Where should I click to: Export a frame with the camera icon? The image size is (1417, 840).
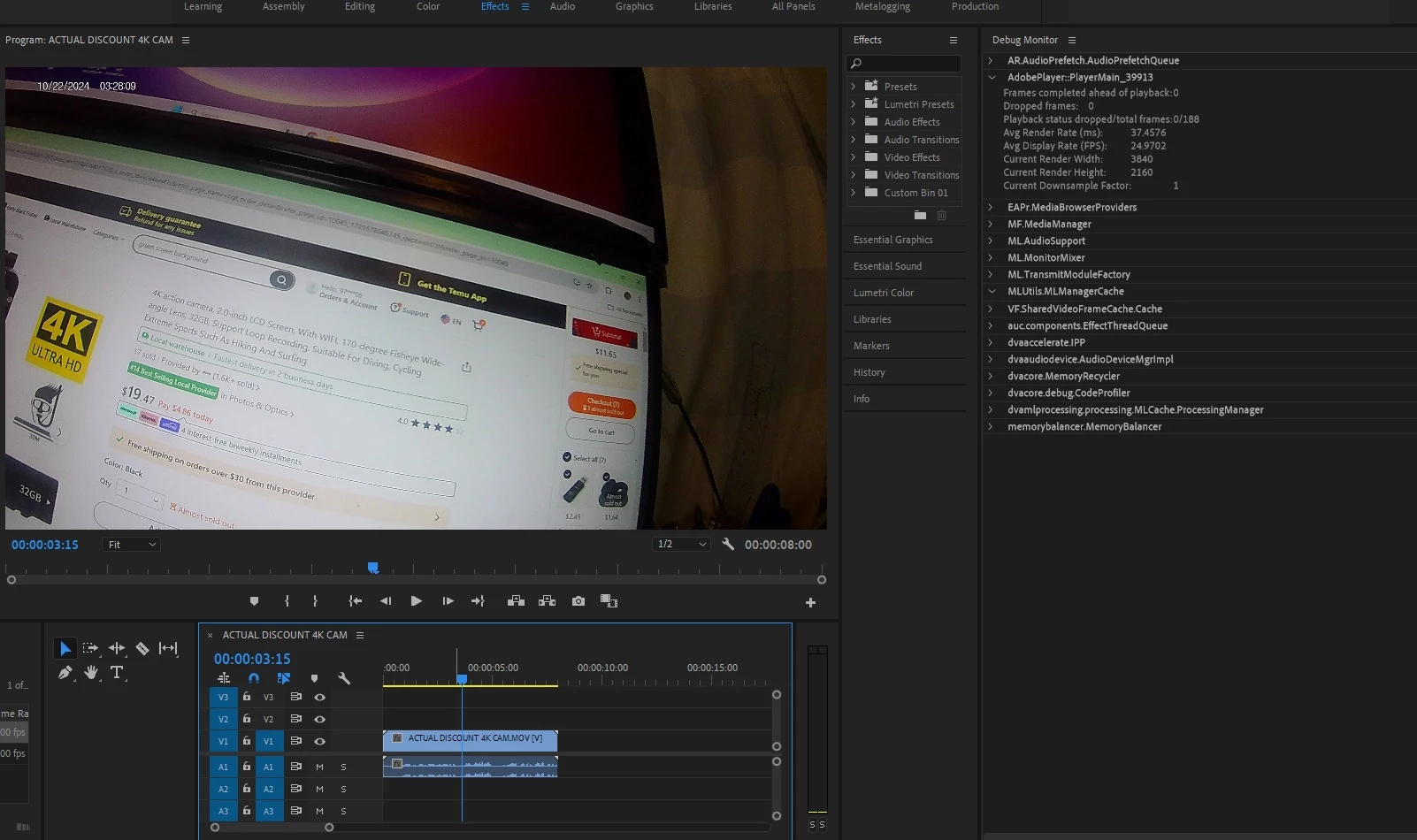578,601
